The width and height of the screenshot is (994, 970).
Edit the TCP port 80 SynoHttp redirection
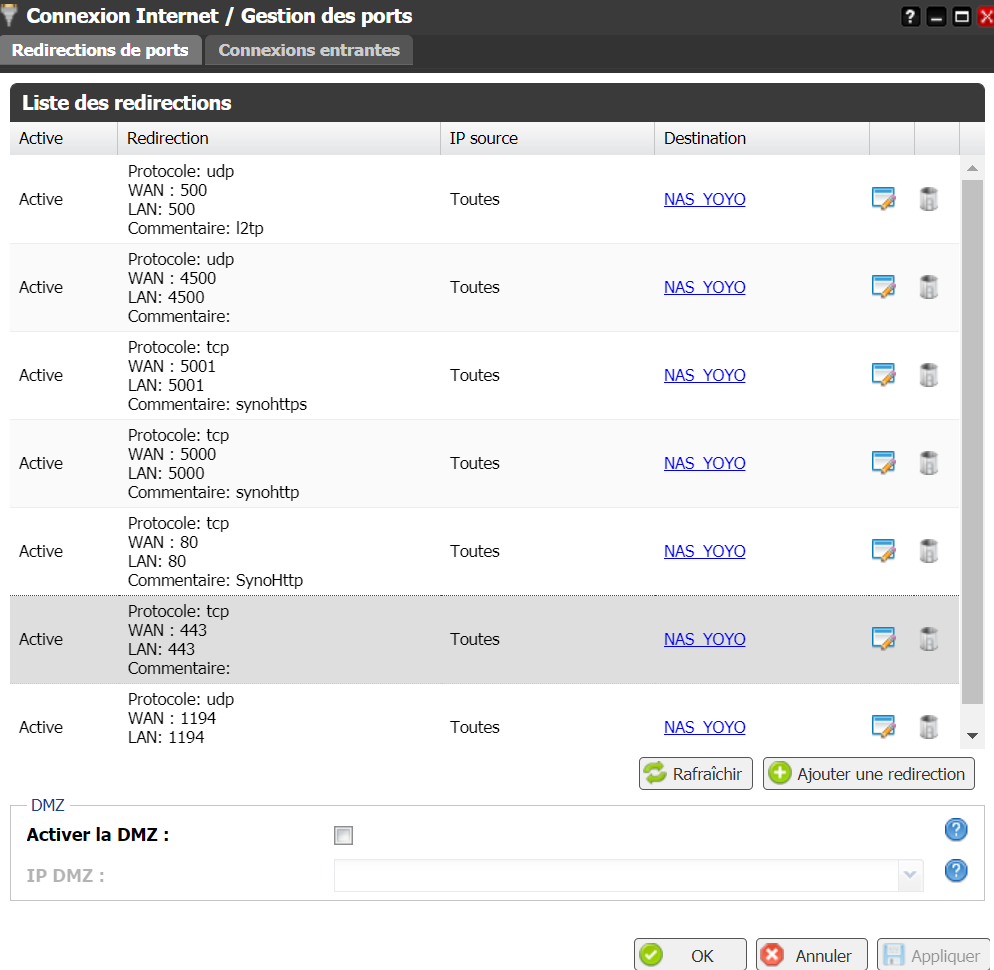coord(883,551)
